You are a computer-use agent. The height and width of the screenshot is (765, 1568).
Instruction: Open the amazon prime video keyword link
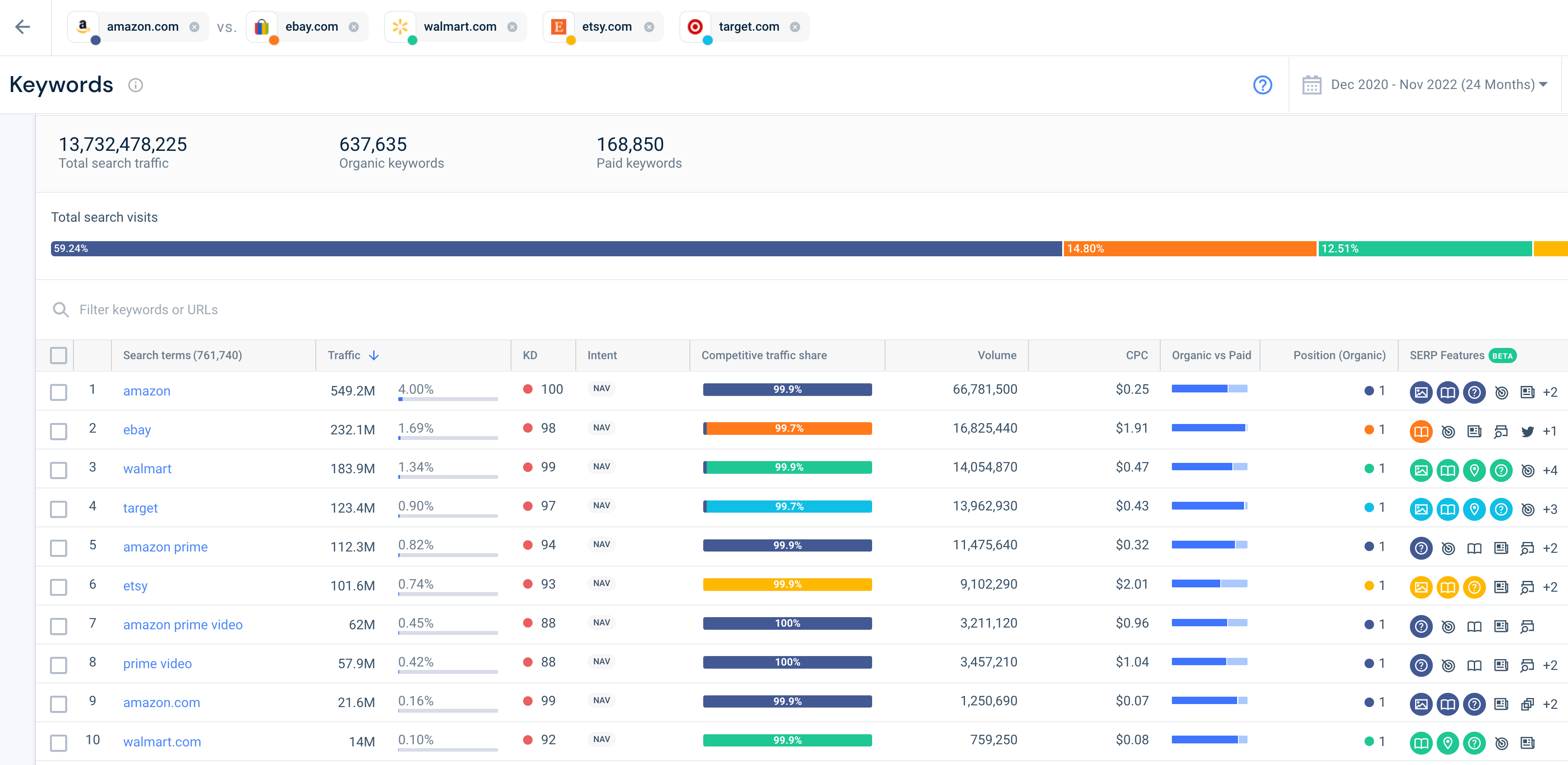coord(183,624)
